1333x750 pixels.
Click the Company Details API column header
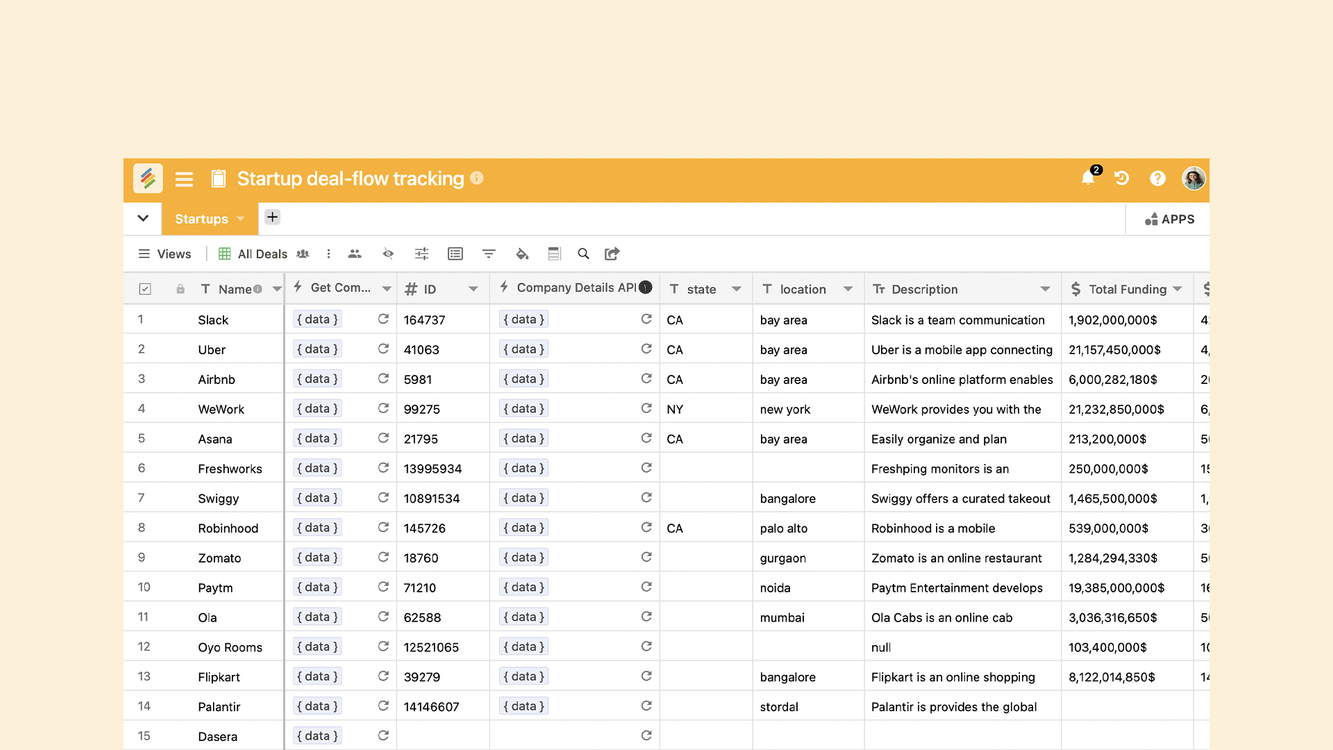point(575,288)
